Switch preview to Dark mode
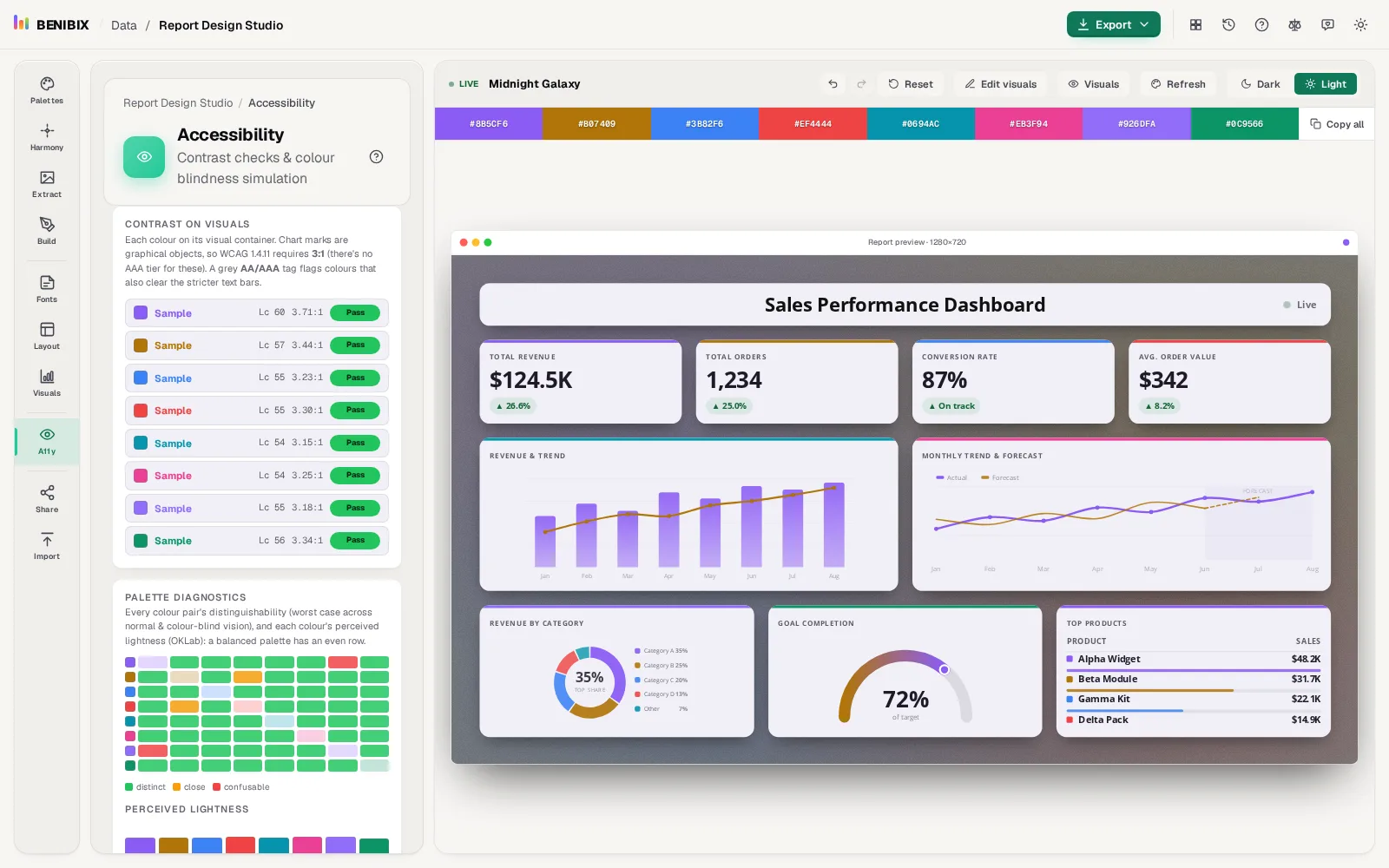The height and width of the screenshot is (868, 1389). pos(1261,84)
